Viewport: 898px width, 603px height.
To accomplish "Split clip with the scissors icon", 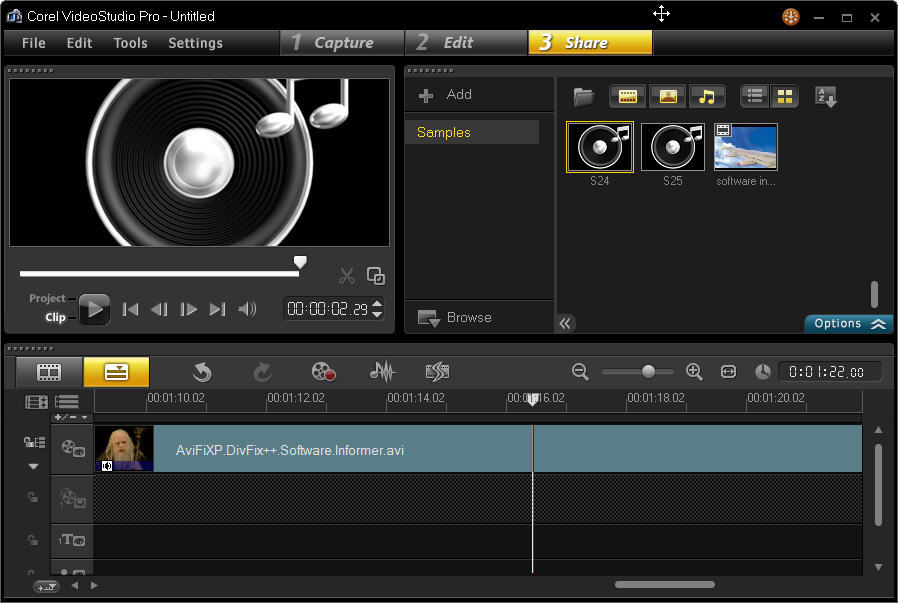I will 346,275.
